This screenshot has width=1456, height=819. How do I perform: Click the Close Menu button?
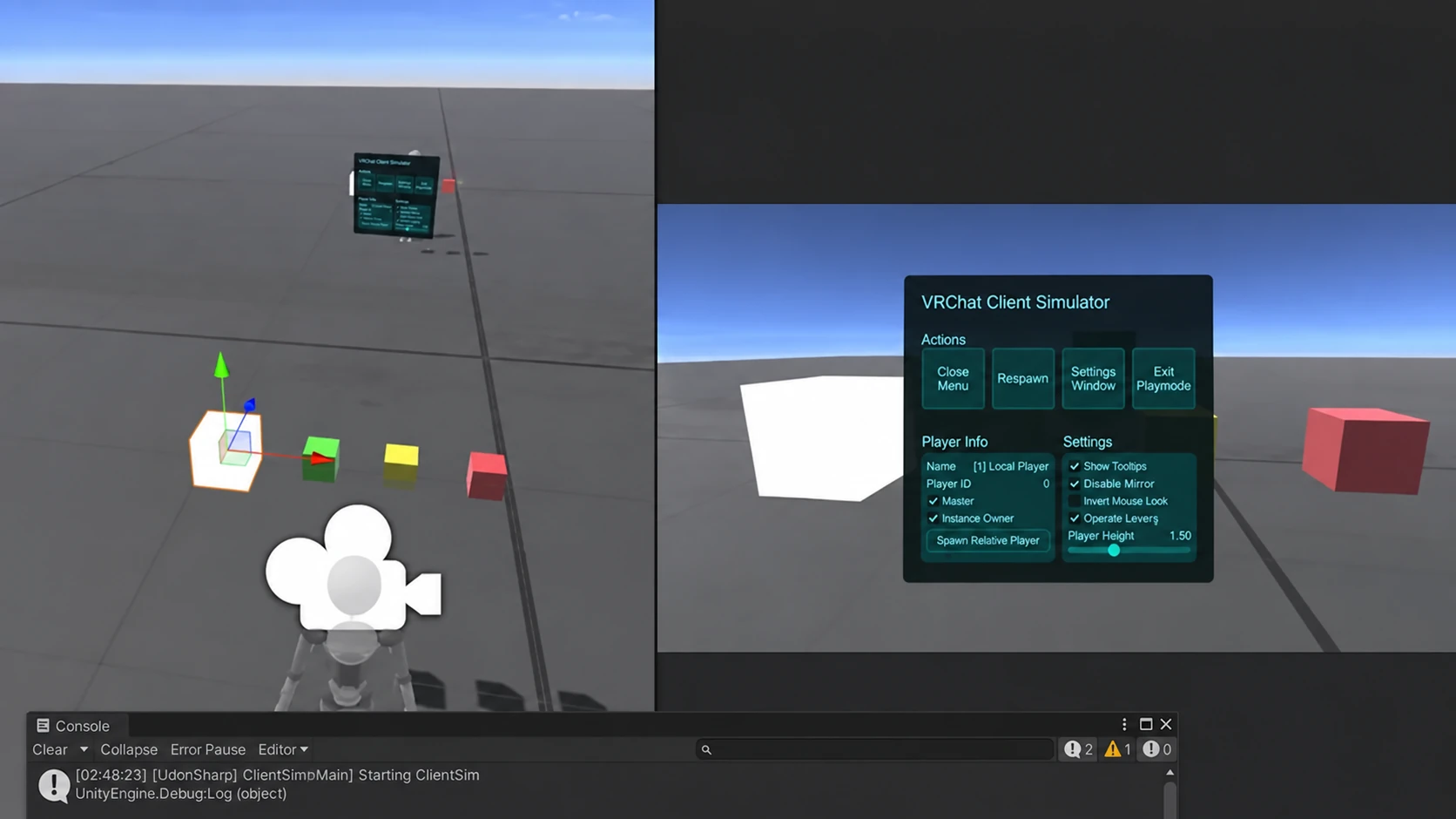click(953, 379)
